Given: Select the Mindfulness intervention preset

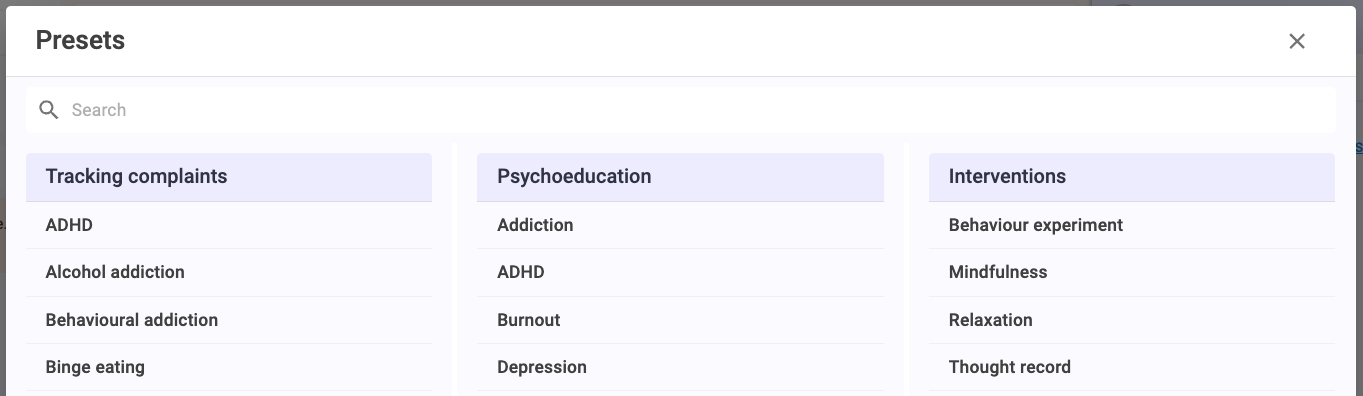Looking at the screenshot, I should click(1132, 272).
